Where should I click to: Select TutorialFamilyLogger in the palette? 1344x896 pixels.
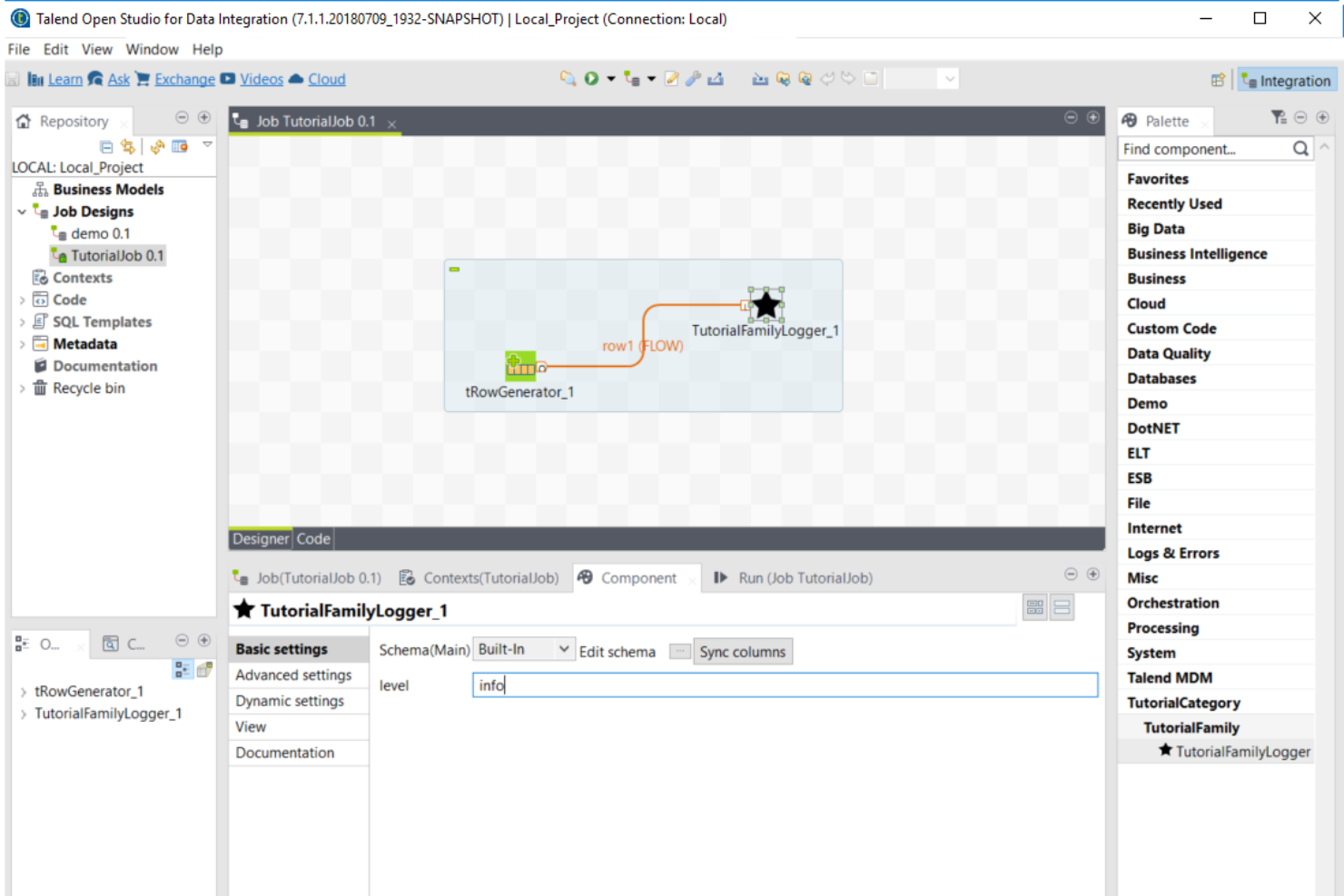point(1235,752)
